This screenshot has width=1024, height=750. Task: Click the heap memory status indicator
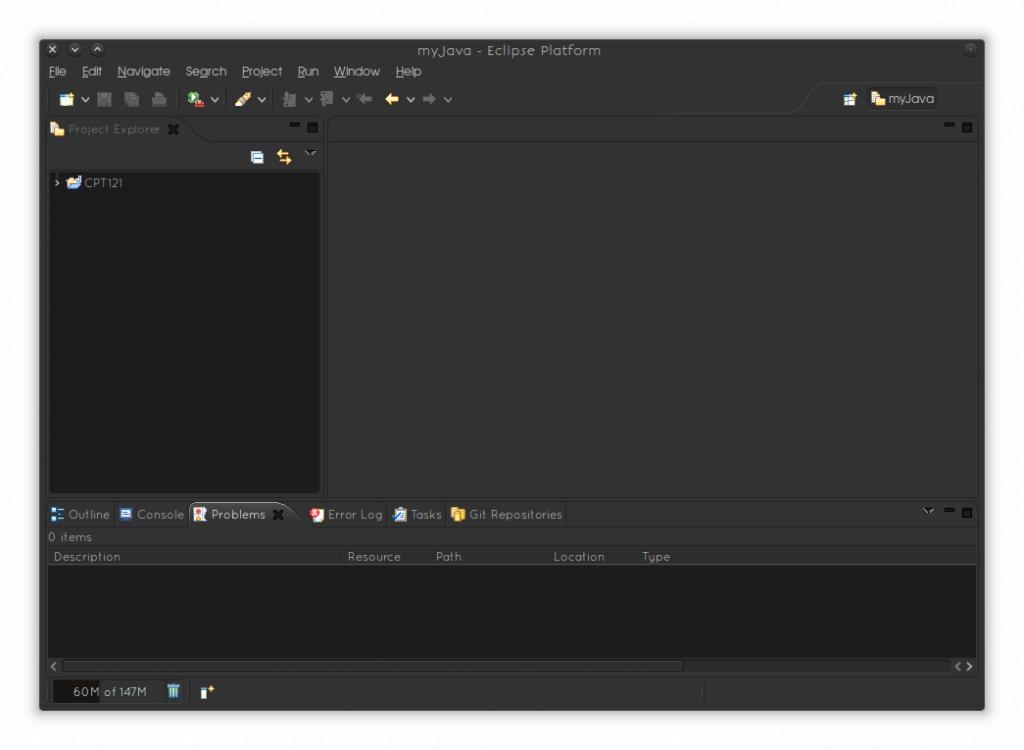[109, 691]
